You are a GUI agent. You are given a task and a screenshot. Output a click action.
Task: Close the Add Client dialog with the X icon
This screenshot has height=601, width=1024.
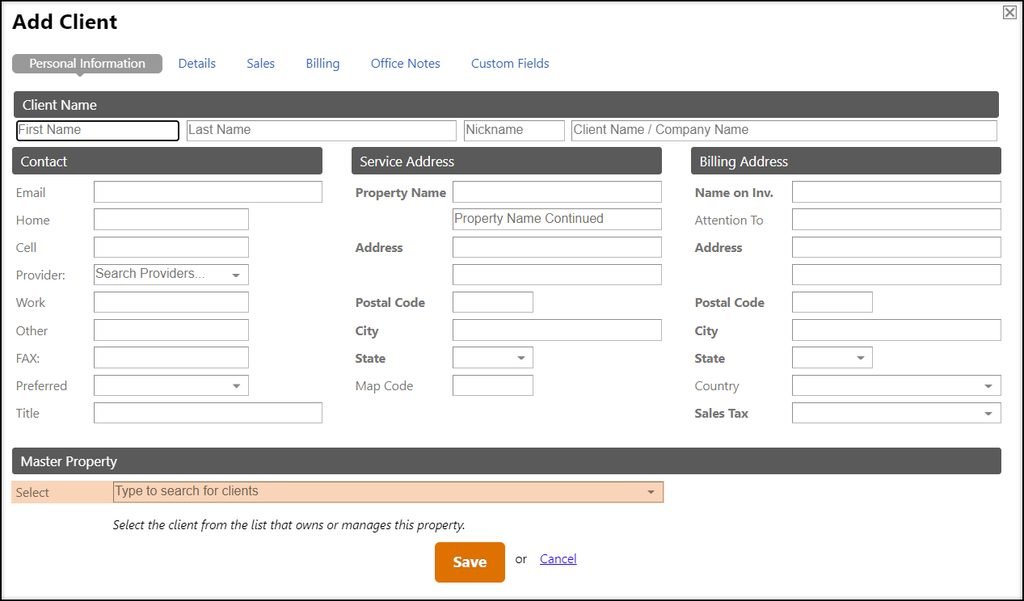pos(1010,12)
